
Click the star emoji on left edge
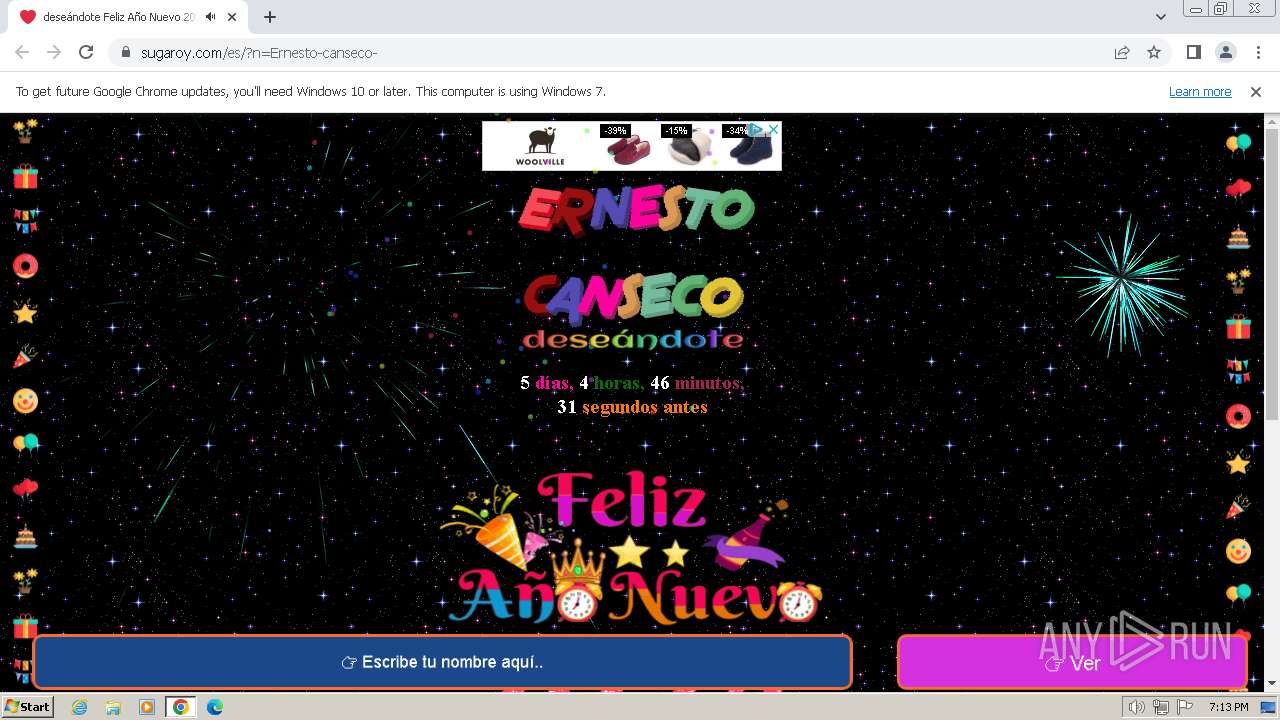(25, 313)
